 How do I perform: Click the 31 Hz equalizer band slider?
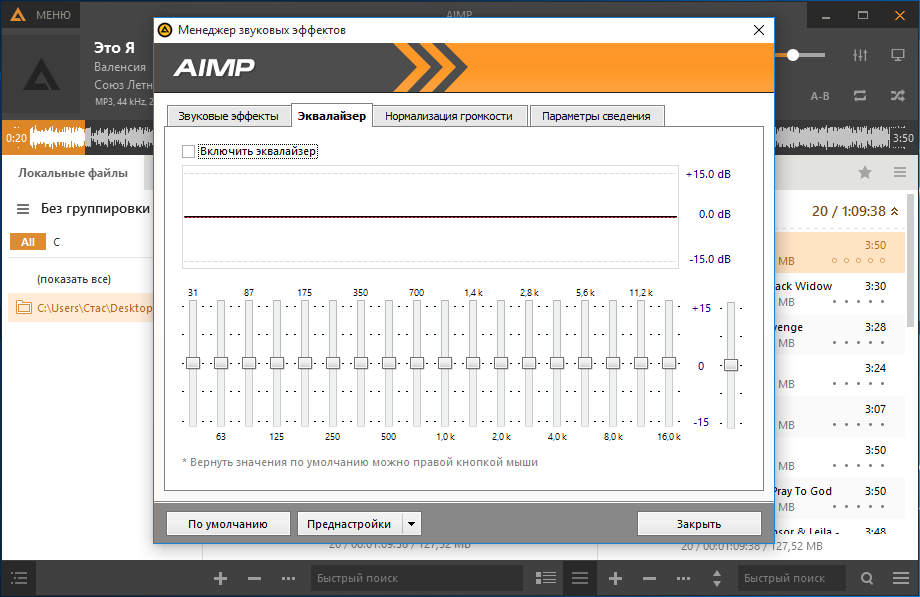(x=193, y=363)
